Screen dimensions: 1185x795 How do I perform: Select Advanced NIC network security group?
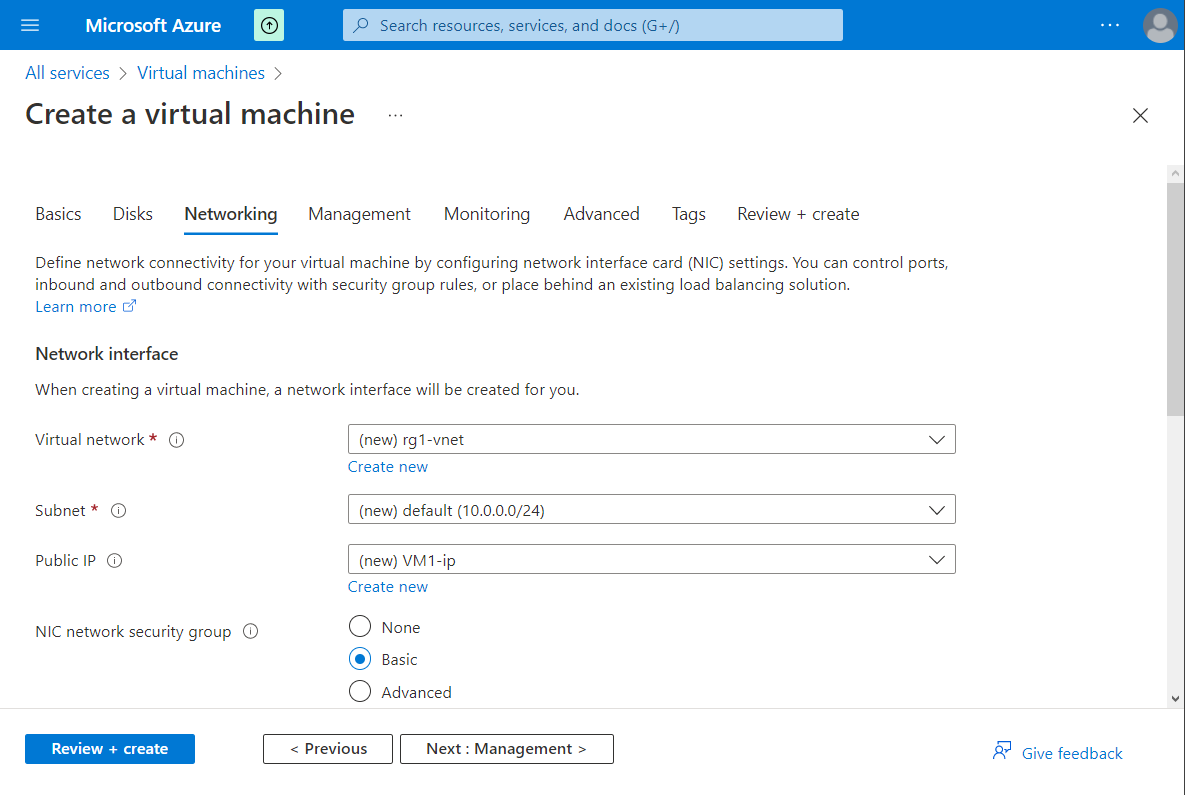coord(360,691)
